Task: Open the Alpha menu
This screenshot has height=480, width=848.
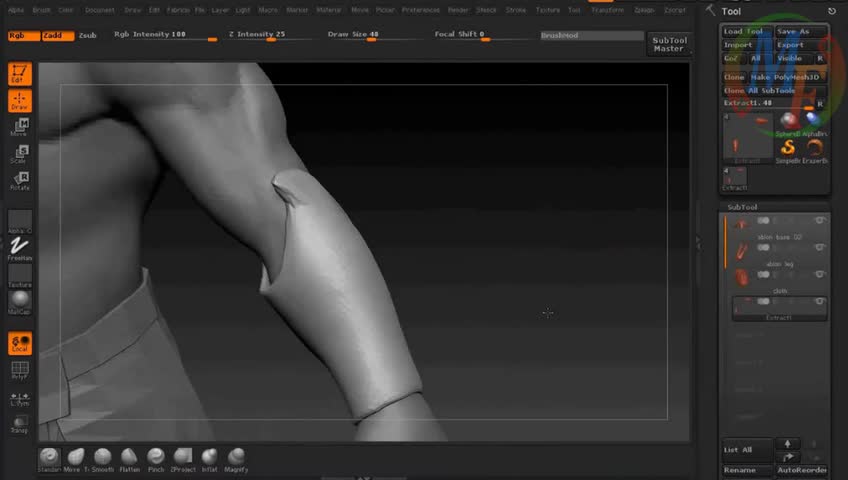Action: 16,10
